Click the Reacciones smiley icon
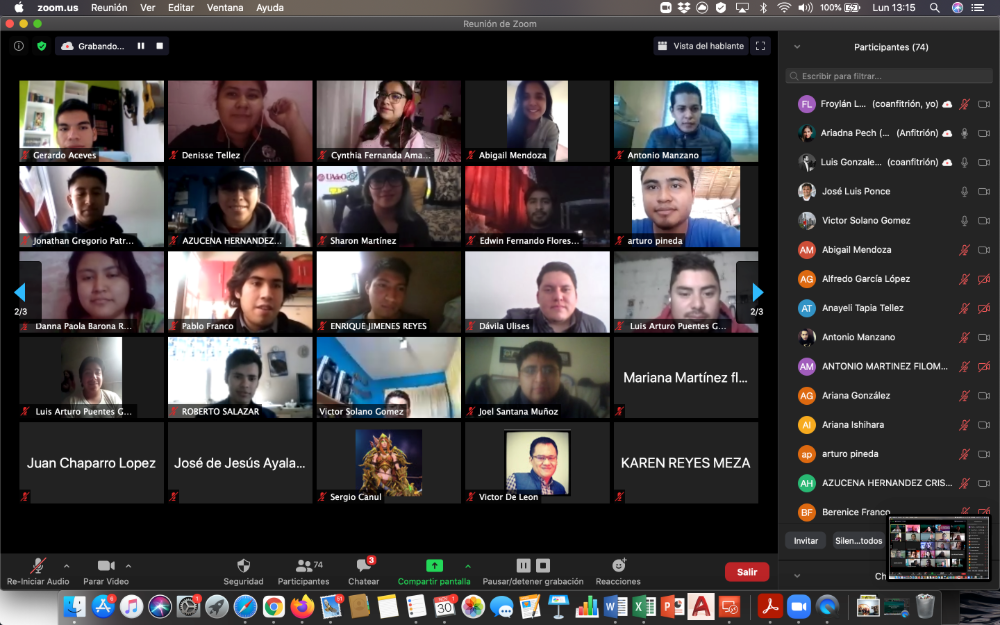 (x=618, y=566)
